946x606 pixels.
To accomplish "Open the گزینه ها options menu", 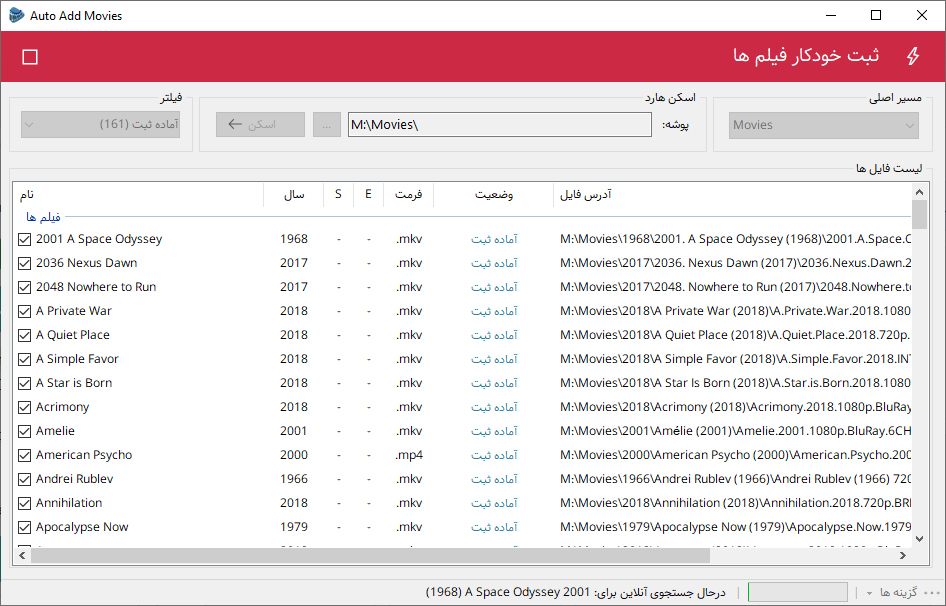I will [x=894, y=592].
